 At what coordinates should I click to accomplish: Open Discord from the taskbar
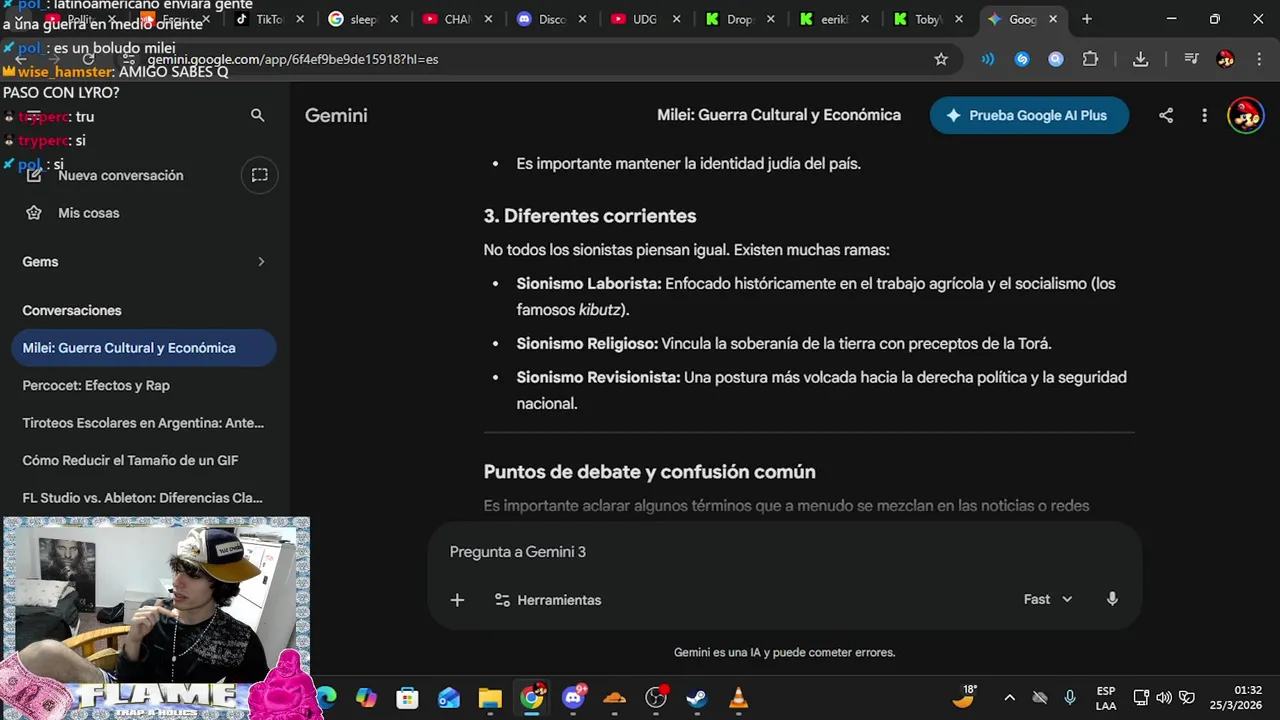574,698
